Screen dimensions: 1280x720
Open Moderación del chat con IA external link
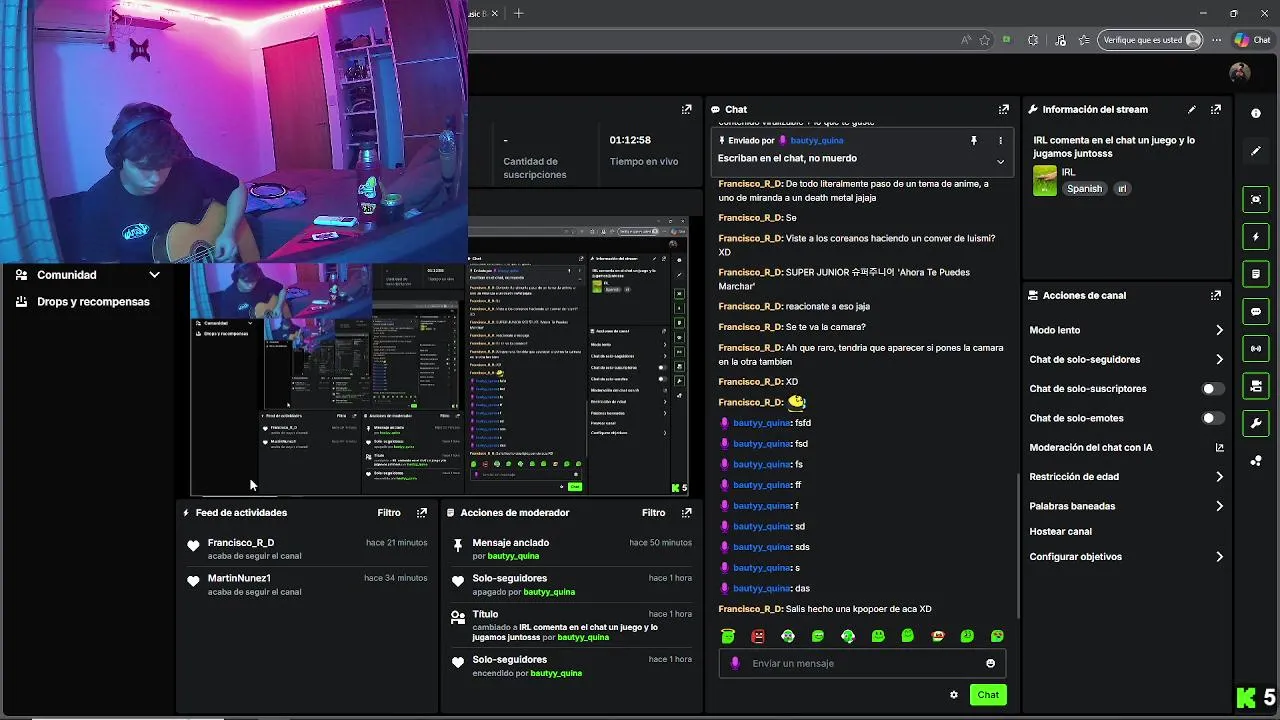pyautogui.click(x=1219, y=448)
